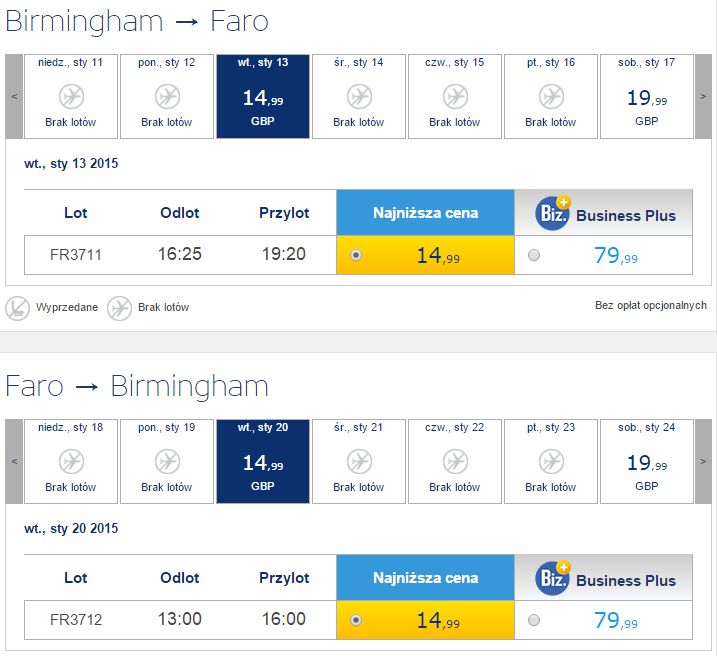Click no-flights plane icon on niedz., sty 11
Image resolution: width=717 pixels, height=656 pixels.
(x=71, y=97)
